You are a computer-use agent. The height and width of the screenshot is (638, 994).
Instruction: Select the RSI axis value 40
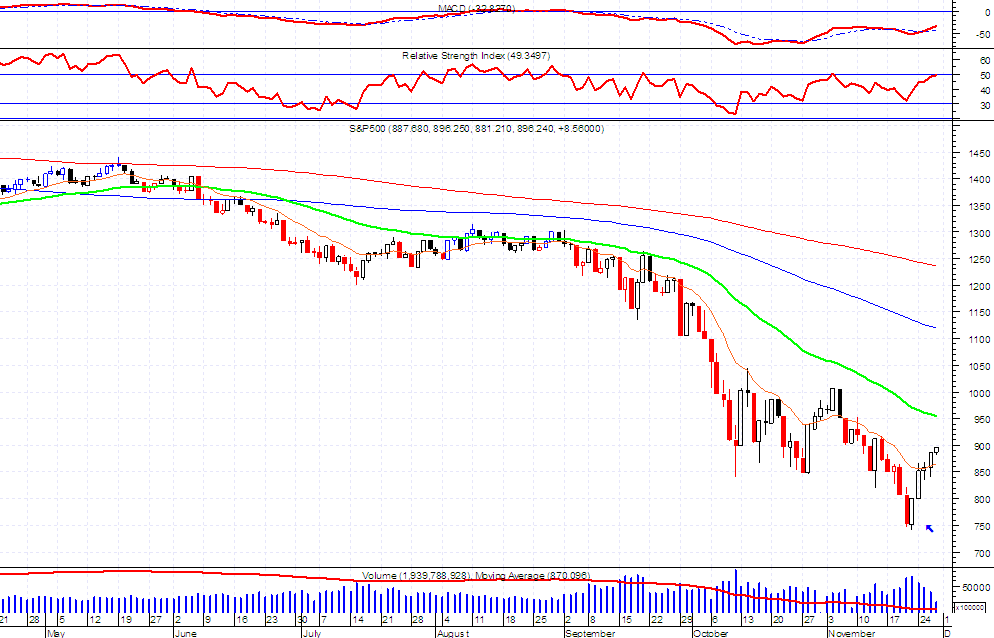point(984,91)
